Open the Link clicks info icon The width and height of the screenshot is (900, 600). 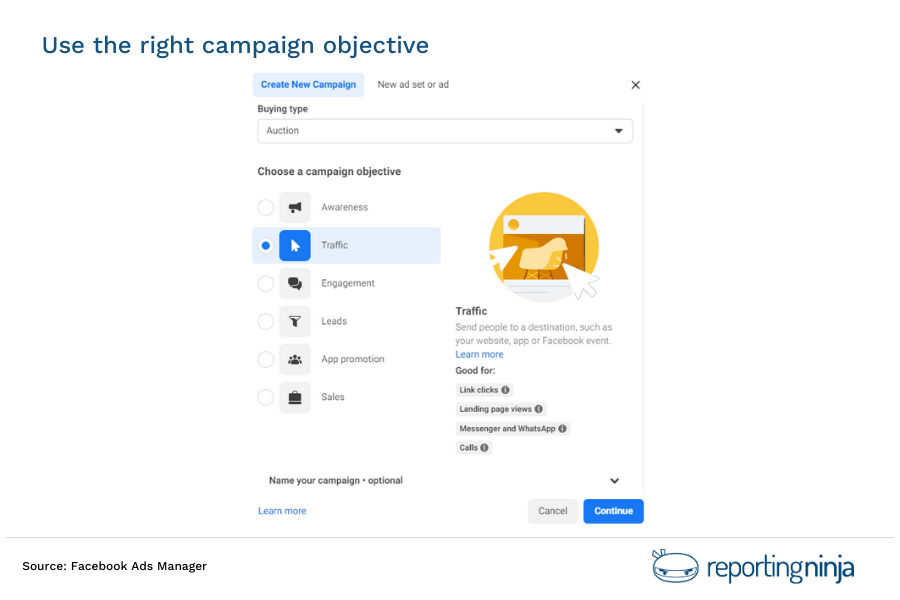506,389
